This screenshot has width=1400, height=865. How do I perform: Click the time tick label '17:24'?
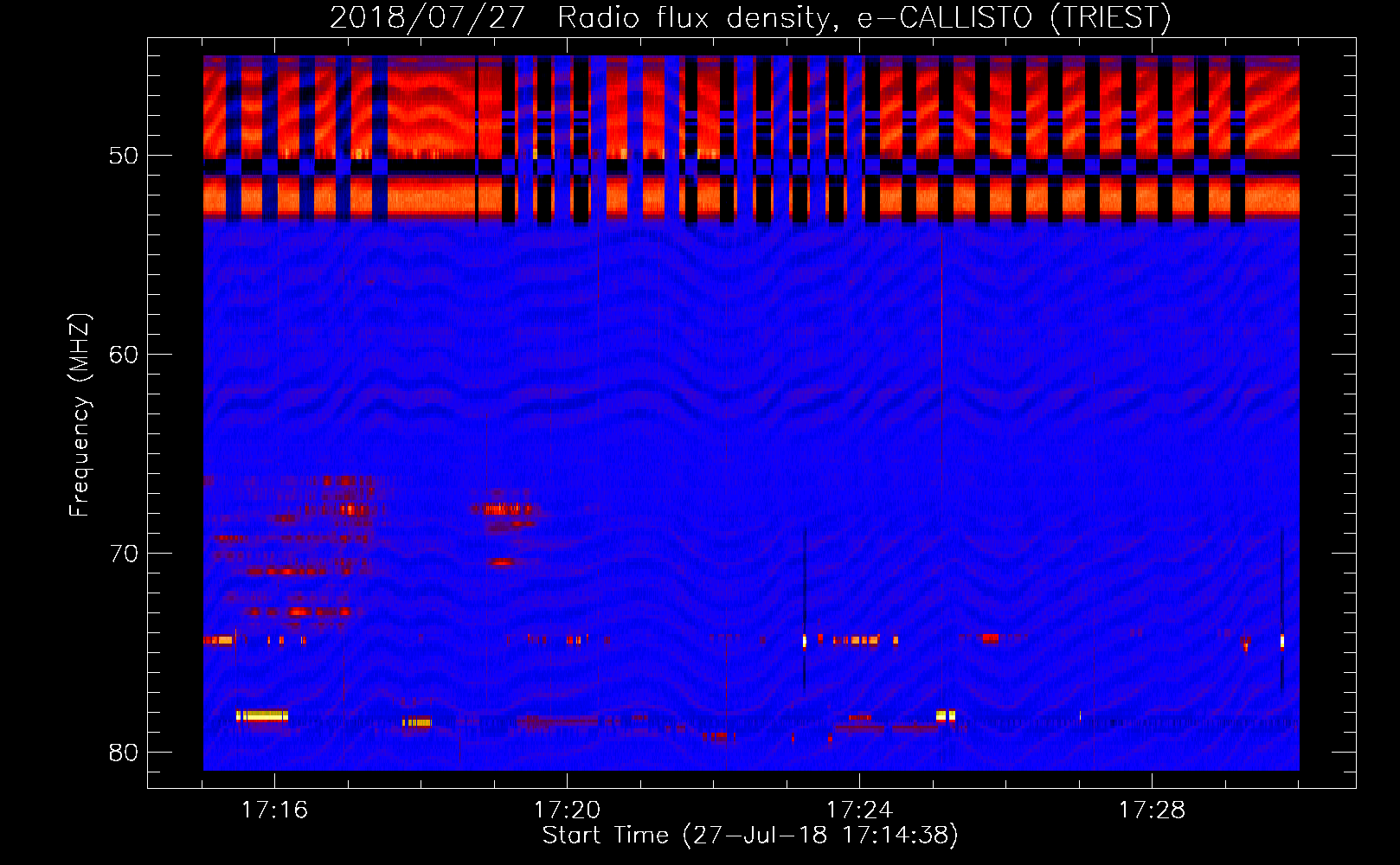859,810
